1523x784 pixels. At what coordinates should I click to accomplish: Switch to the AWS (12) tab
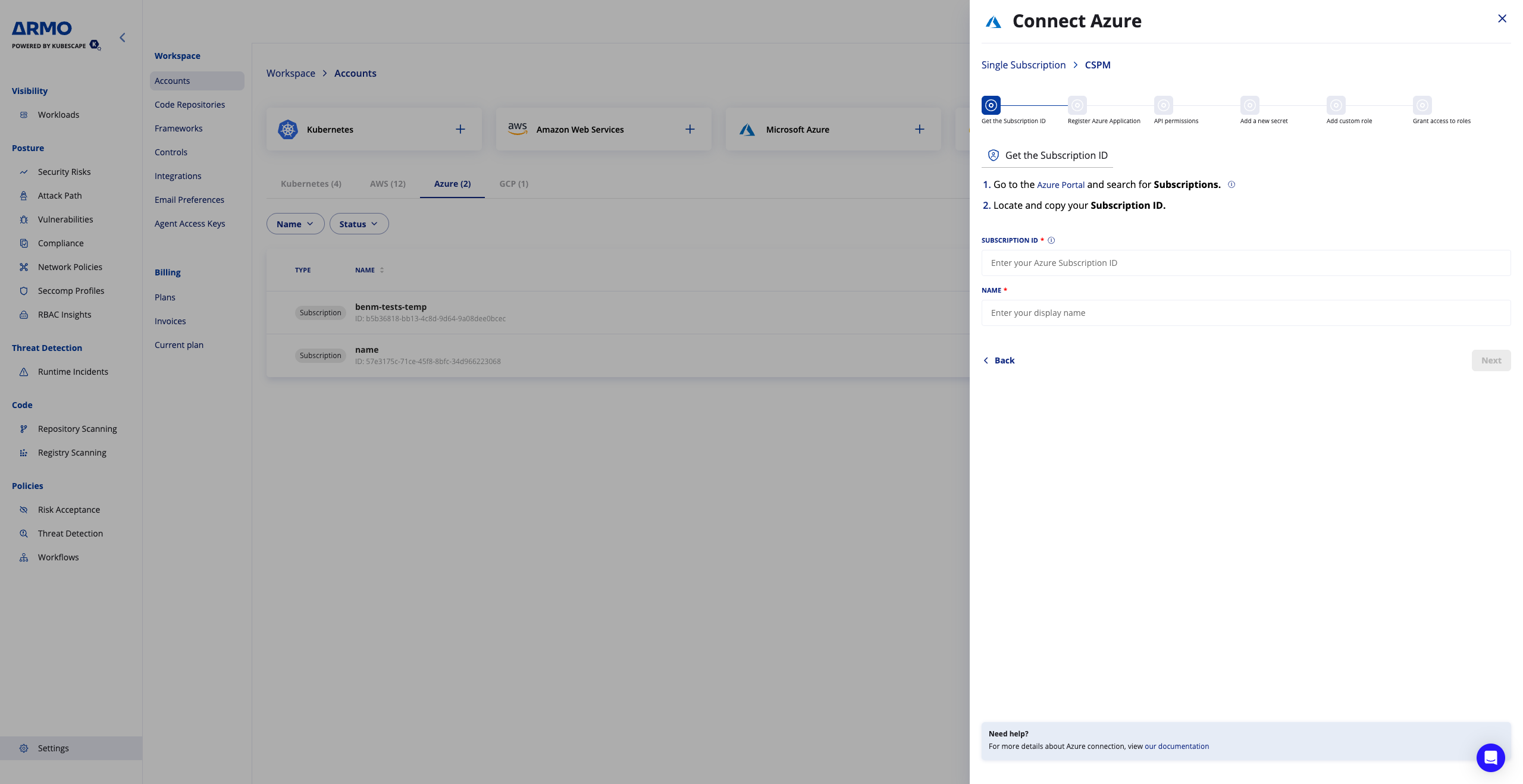tap(388, 184)
